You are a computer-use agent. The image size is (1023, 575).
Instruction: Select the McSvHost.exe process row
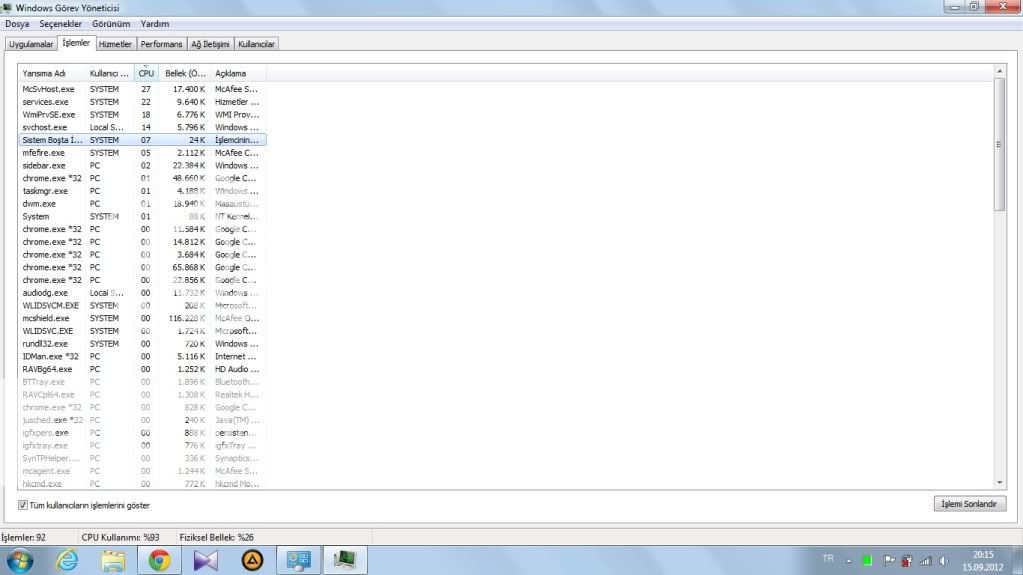coord(142,89)
